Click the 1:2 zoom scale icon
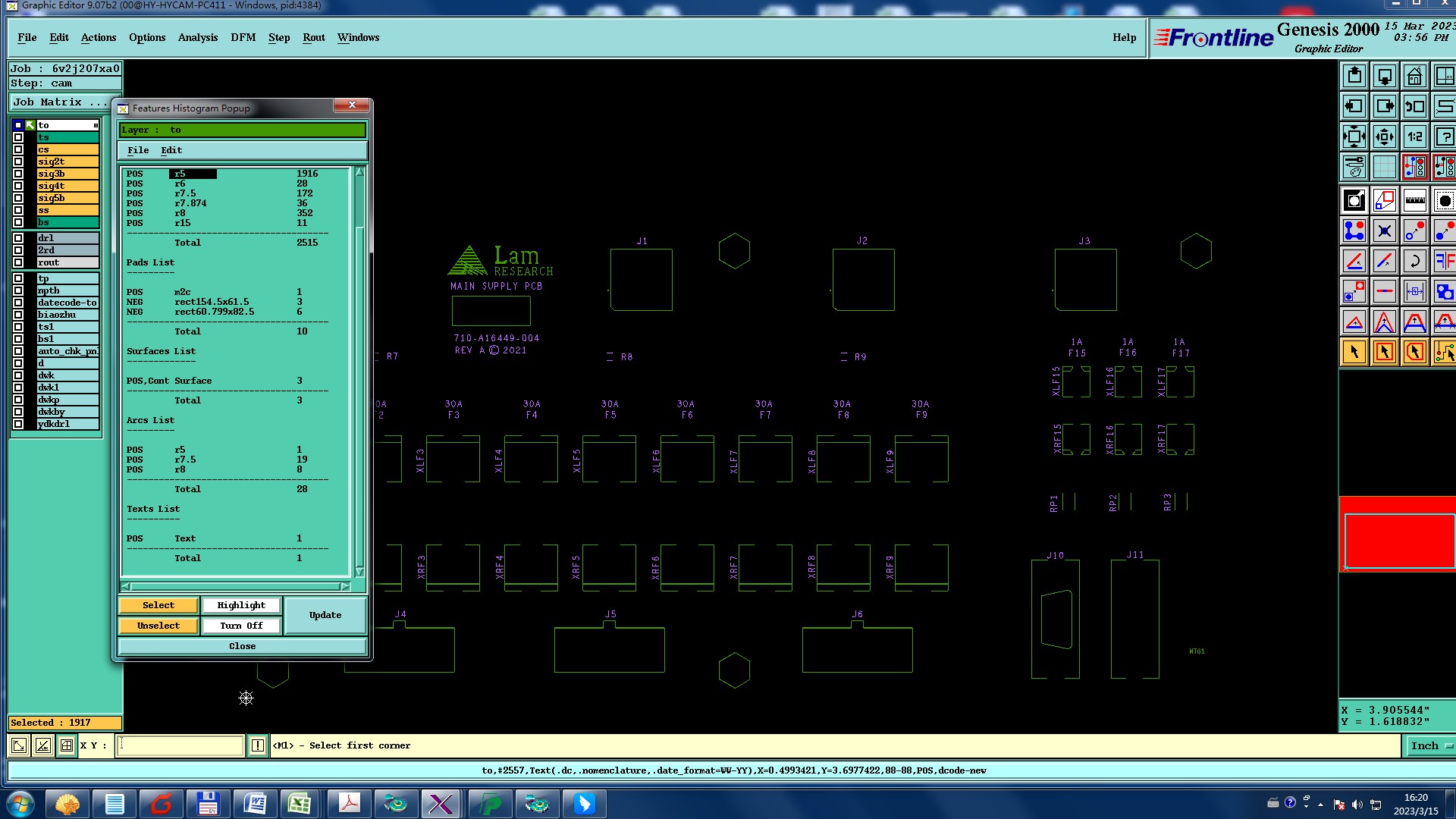1456x819 pixels. [1414, 136]
